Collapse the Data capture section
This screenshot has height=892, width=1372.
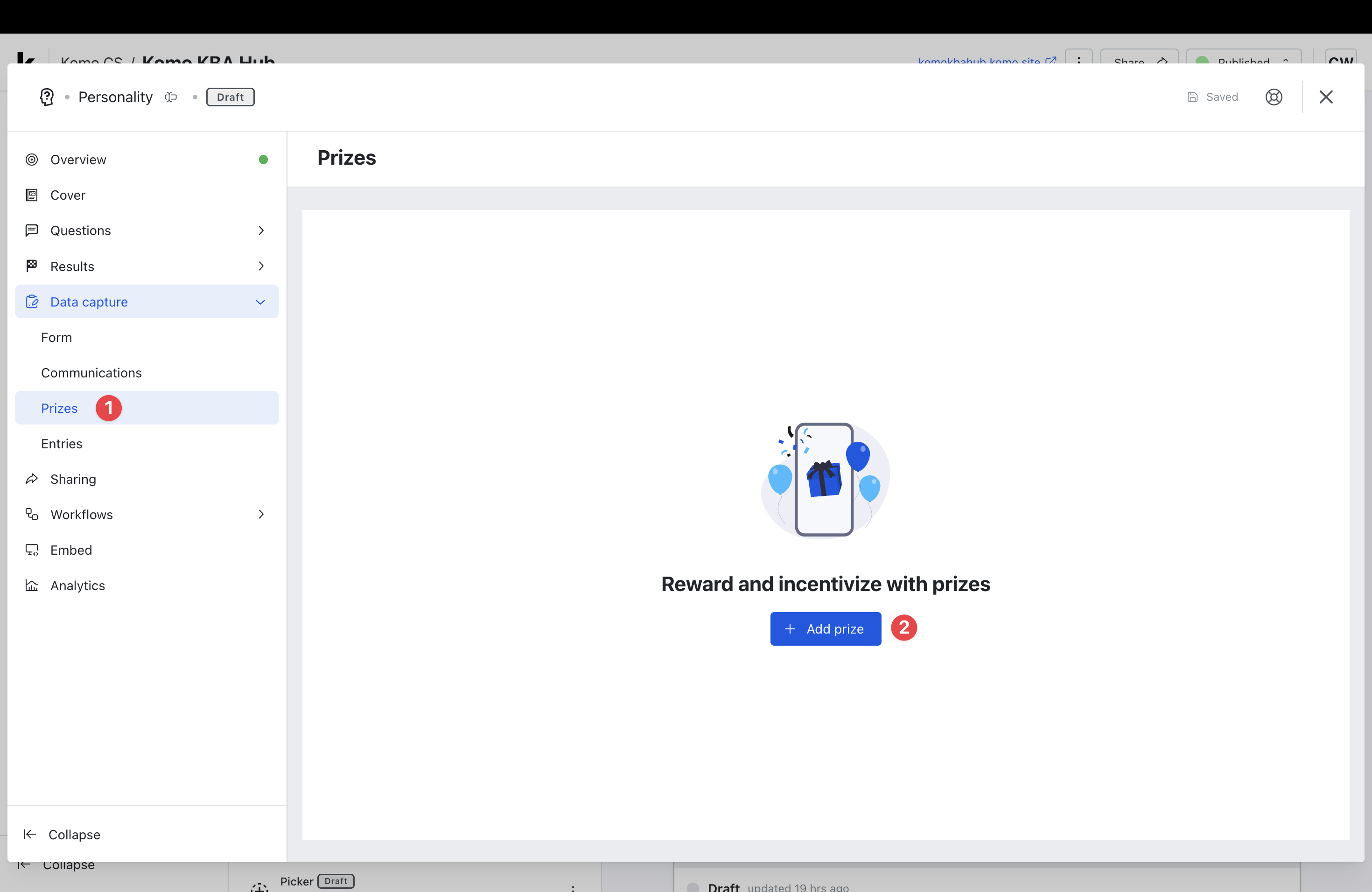(x=260, y=302)
